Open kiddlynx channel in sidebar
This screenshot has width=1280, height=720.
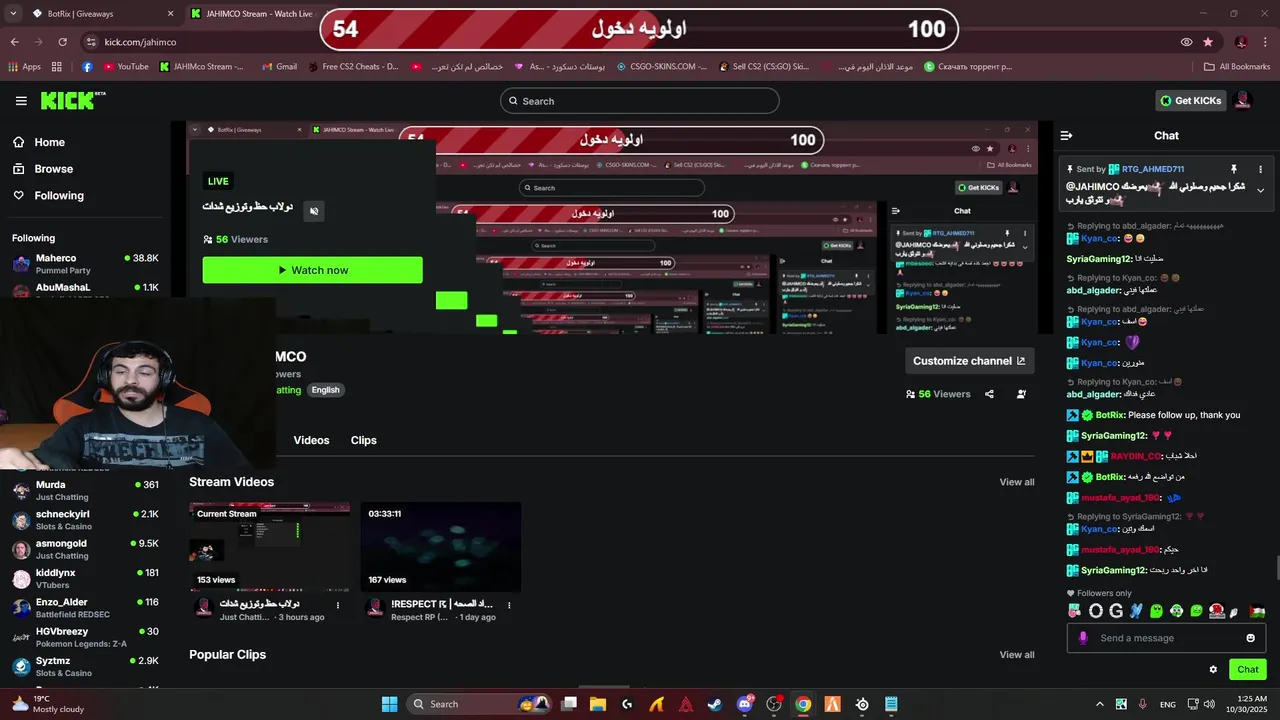[85, 579]
